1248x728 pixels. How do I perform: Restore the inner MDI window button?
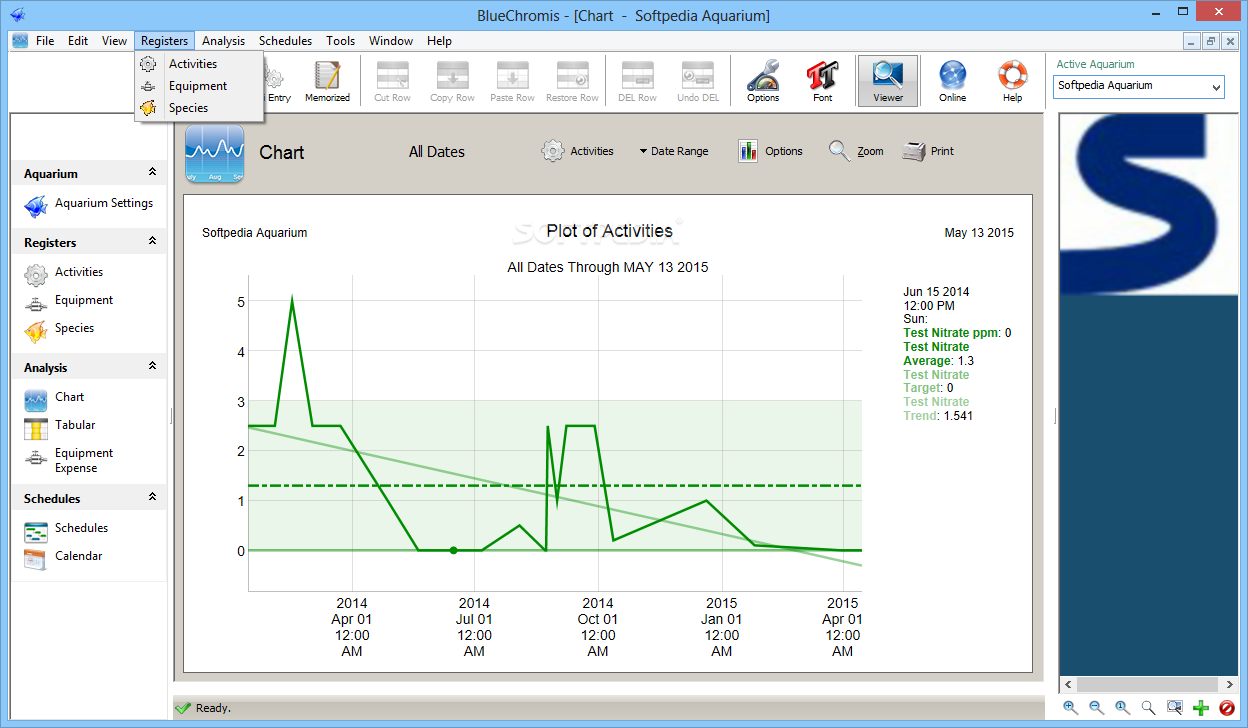1211,41
